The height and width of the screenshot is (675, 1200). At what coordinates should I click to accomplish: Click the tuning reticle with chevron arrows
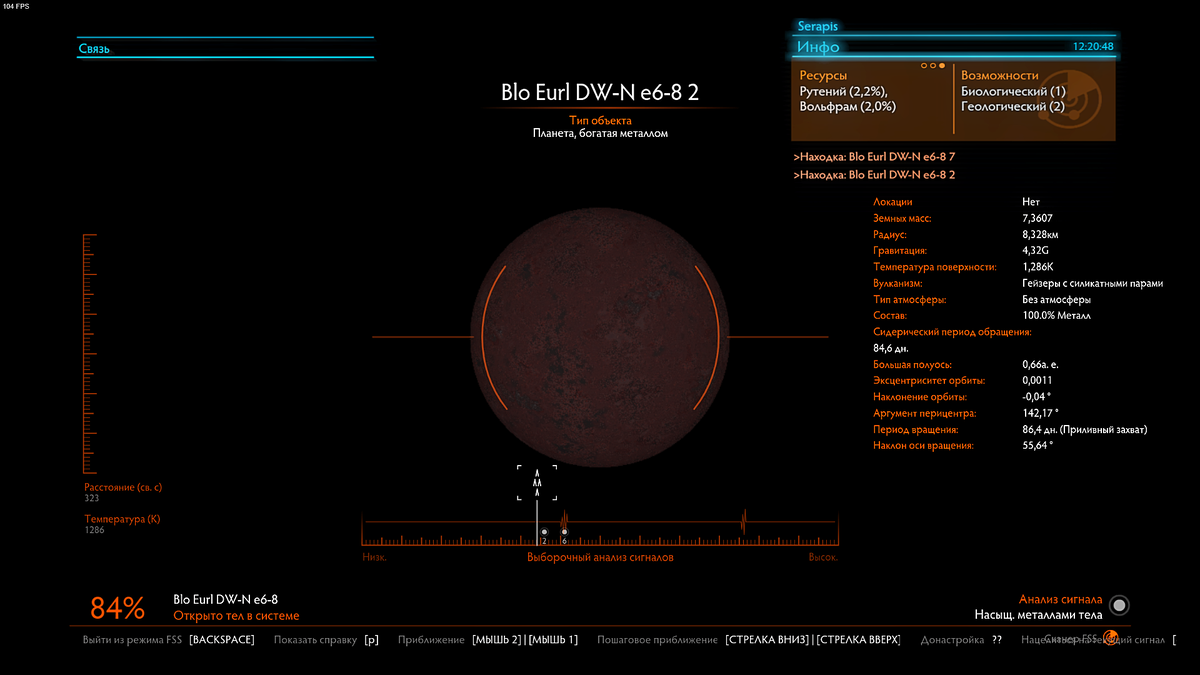tap(537, 482)
